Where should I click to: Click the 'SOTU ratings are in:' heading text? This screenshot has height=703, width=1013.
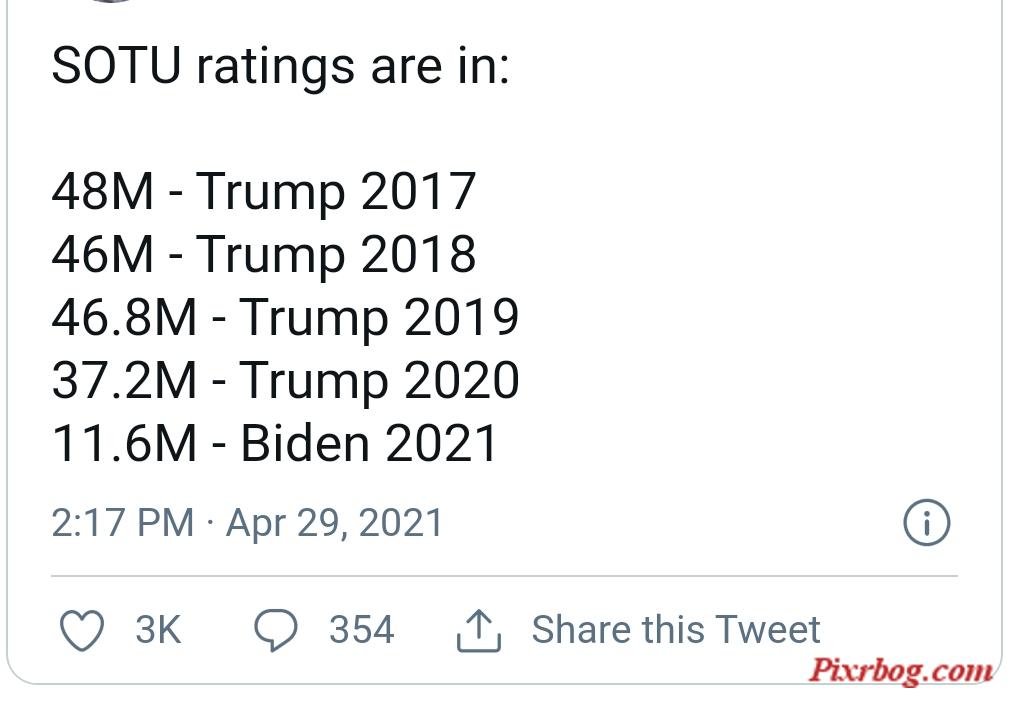click(x=280, y=66)
